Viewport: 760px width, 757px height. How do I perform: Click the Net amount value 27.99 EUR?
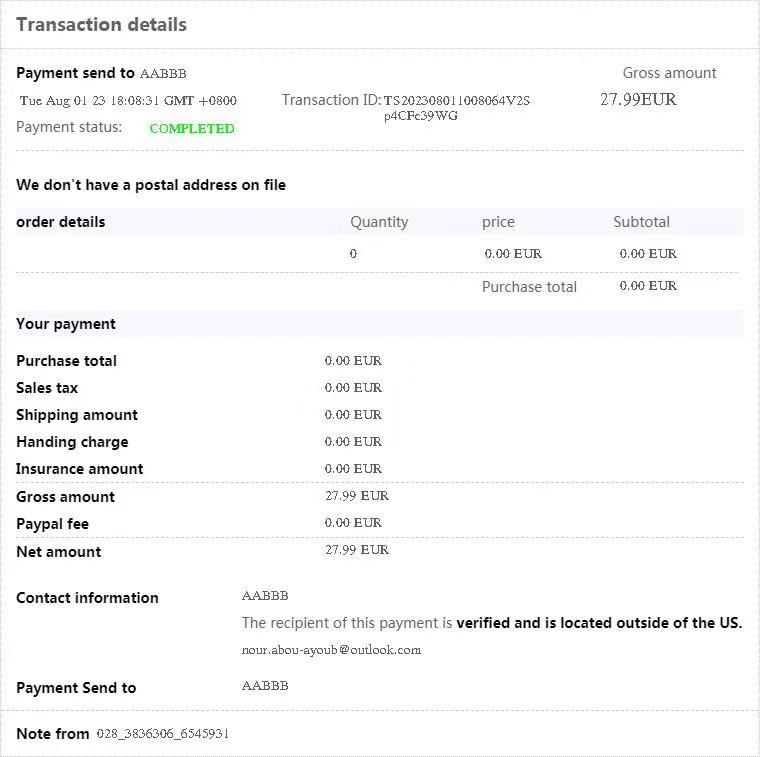357,550
